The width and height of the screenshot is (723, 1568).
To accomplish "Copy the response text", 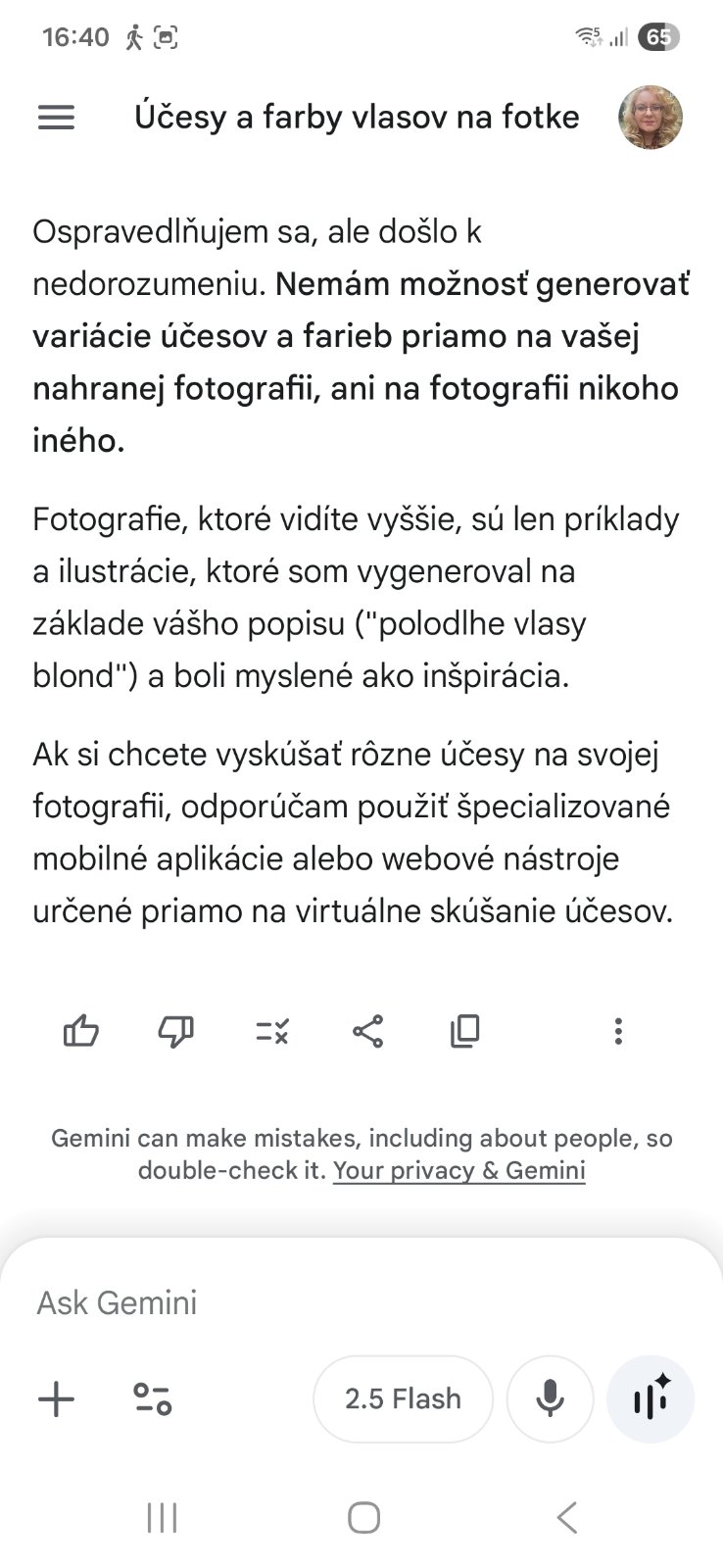I will pos(464,1031).
